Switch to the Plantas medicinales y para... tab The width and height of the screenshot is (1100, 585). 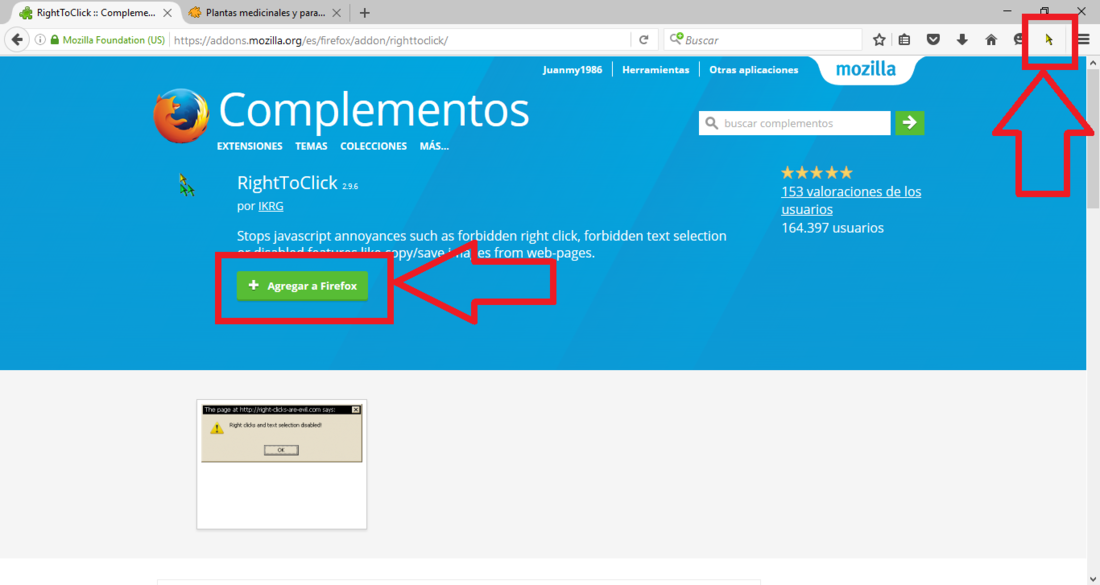(x=265, y=13)
